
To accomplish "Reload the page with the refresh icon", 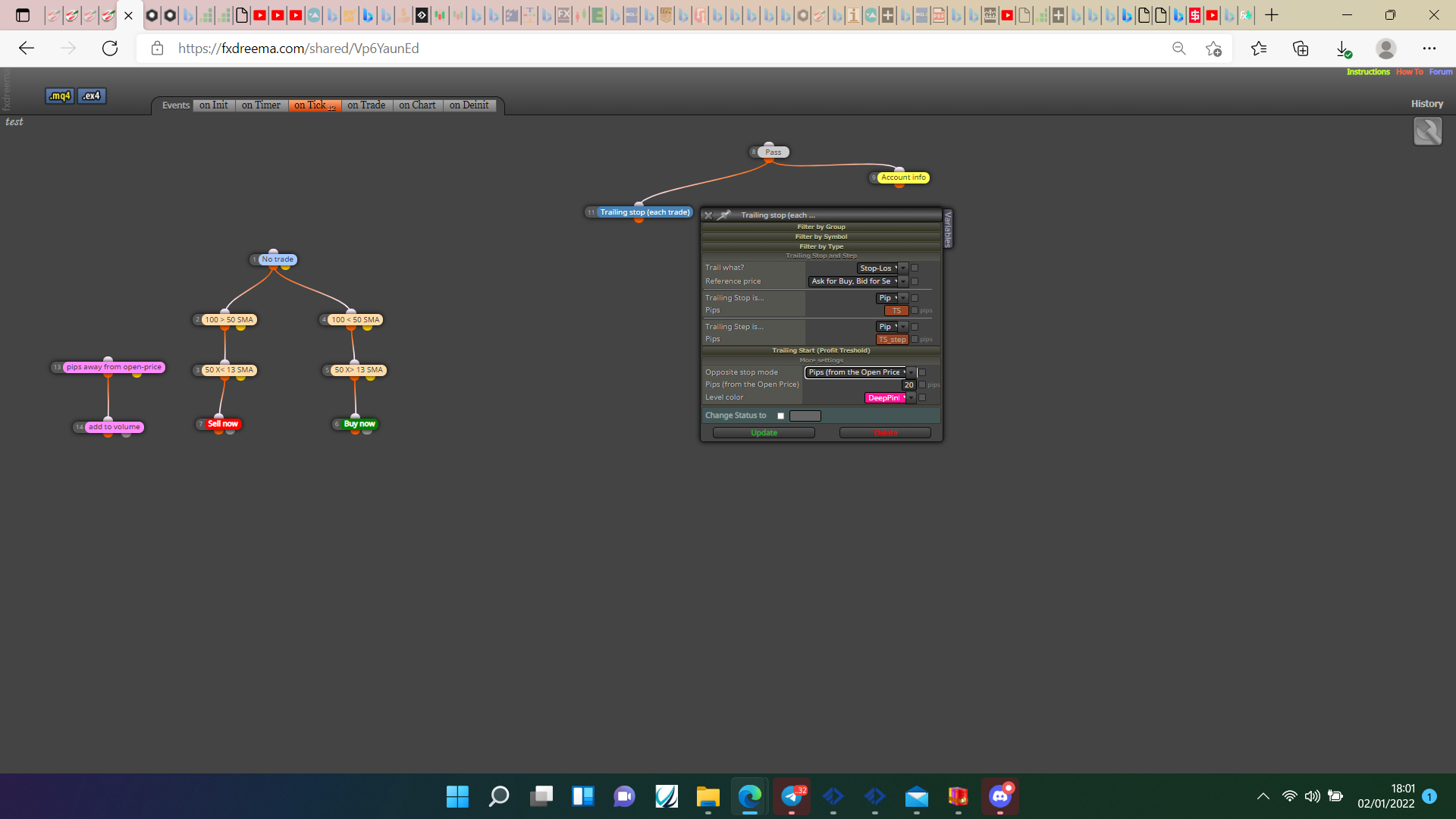I will 110,49.
